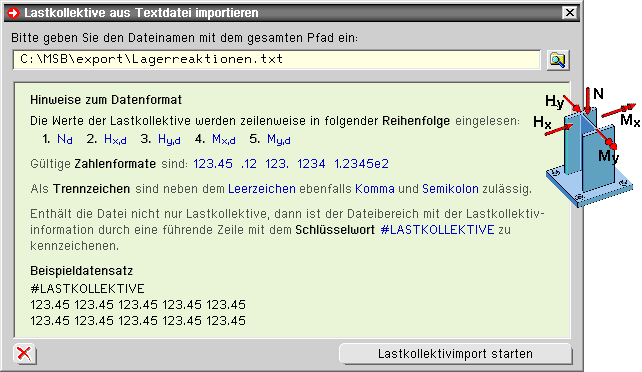Click the My moment arrow in diagram

pos(606,137)
